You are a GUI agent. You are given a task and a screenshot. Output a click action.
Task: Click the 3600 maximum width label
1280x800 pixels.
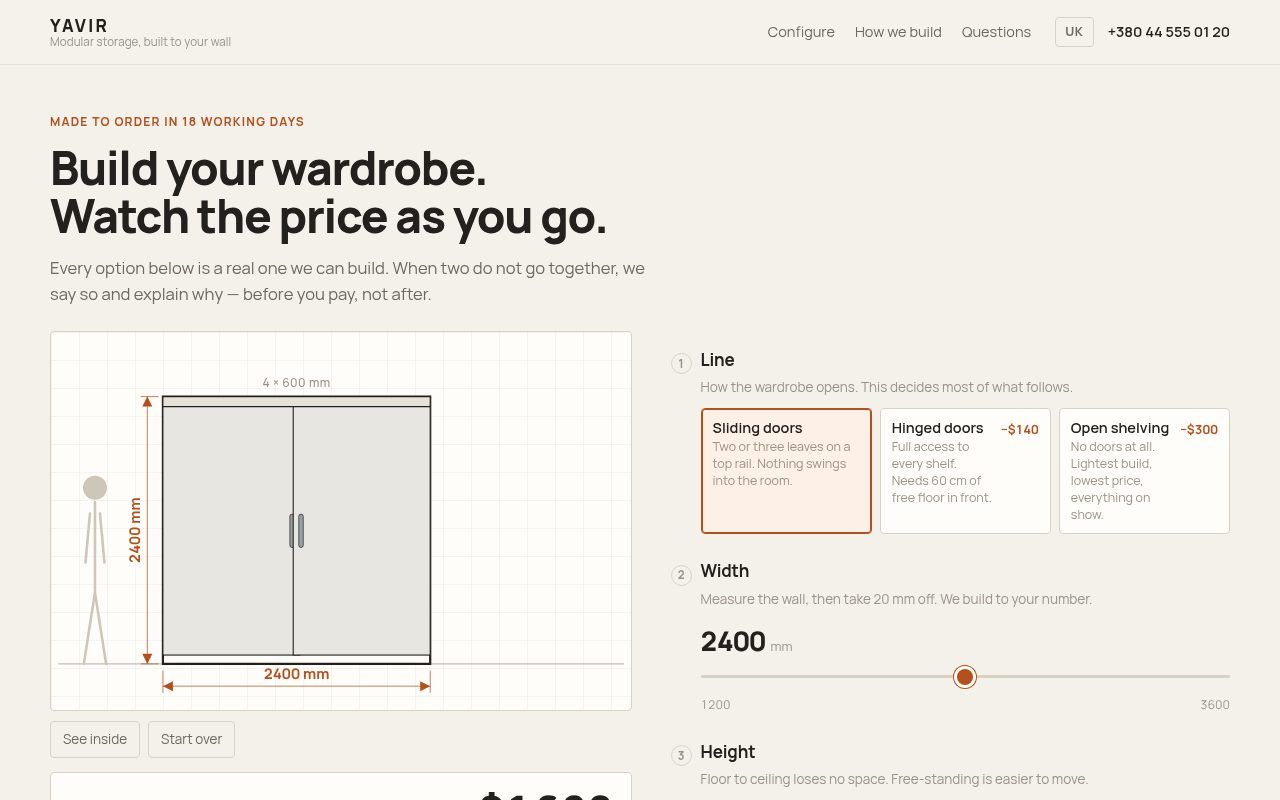coord(1215,705)
